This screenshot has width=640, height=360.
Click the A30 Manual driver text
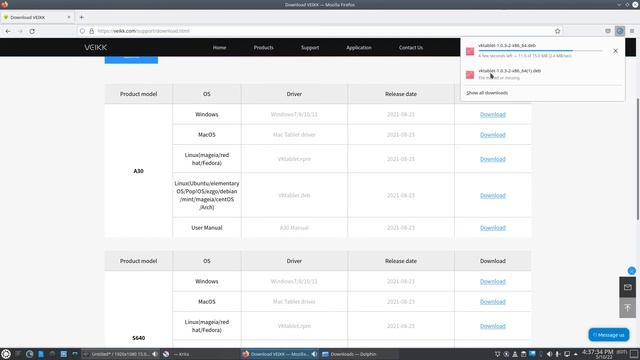point(294,228)
